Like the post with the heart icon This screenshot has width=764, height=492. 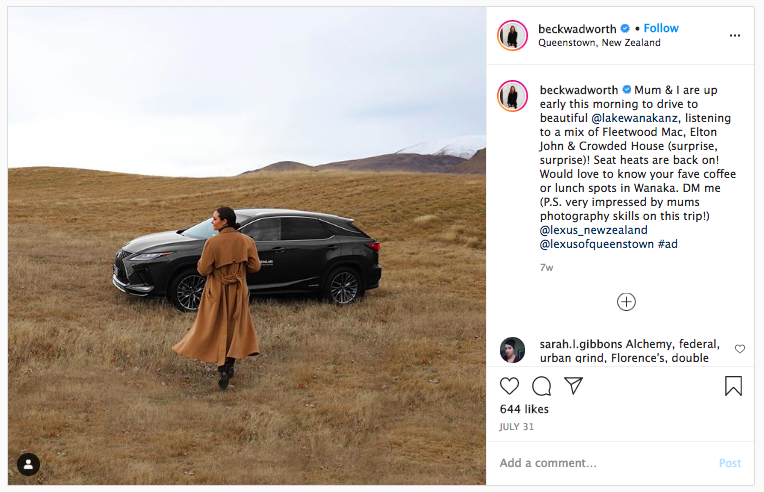coord(510,386)
